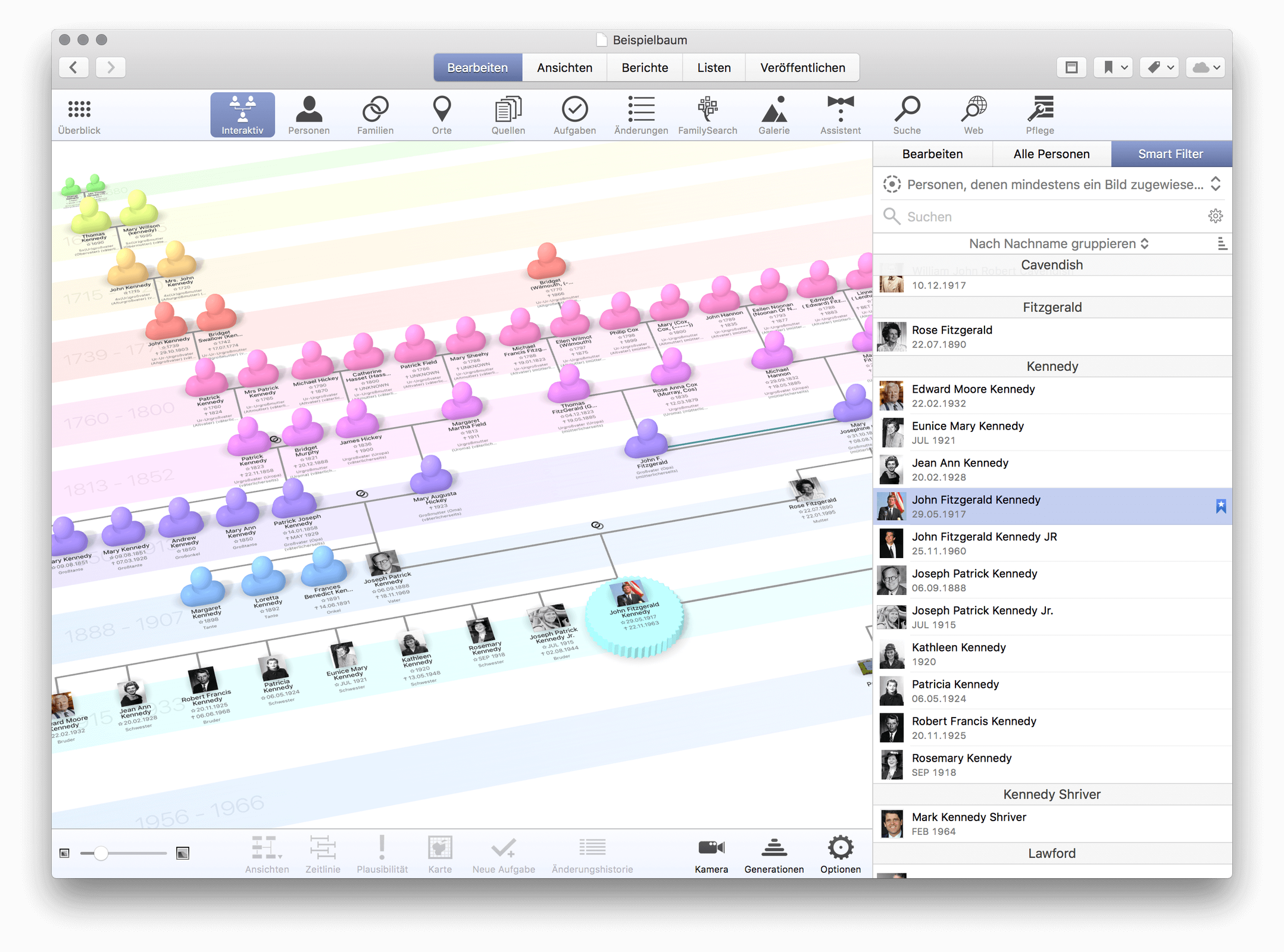Toggle the sidebar panel layout button
Viewport: 1284px width, 952px height.
coord(1071,67)
